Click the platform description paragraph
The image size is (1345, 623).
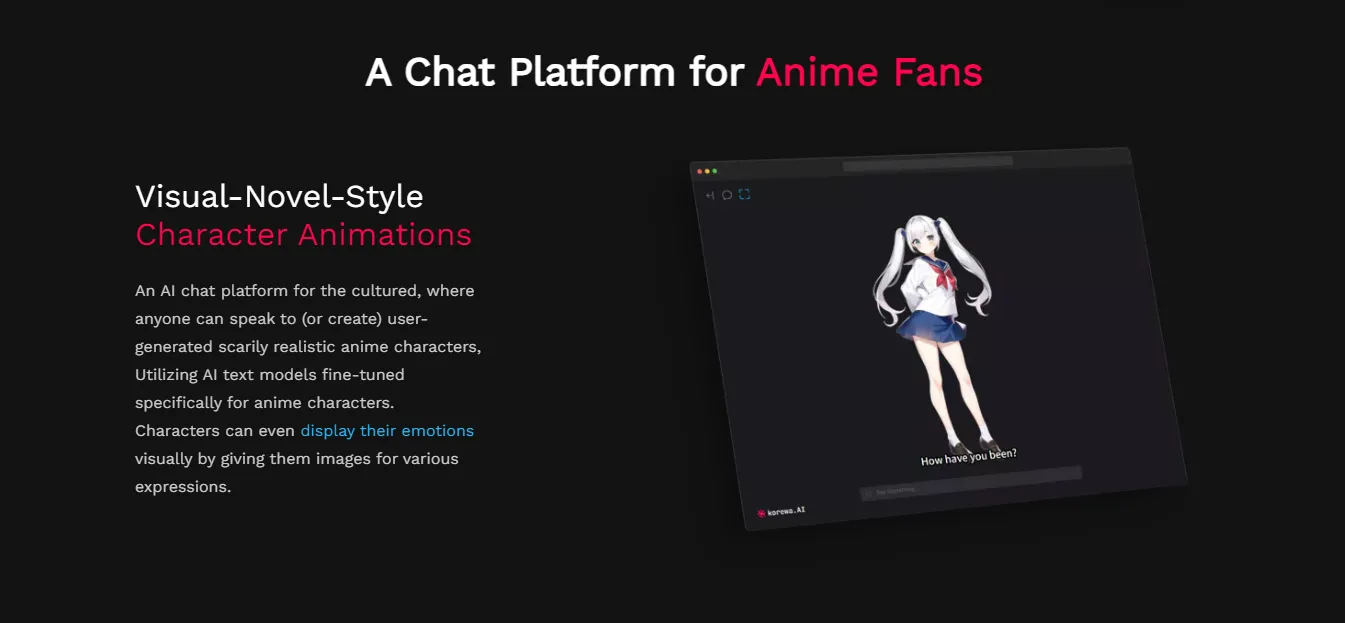pos(305,388)
